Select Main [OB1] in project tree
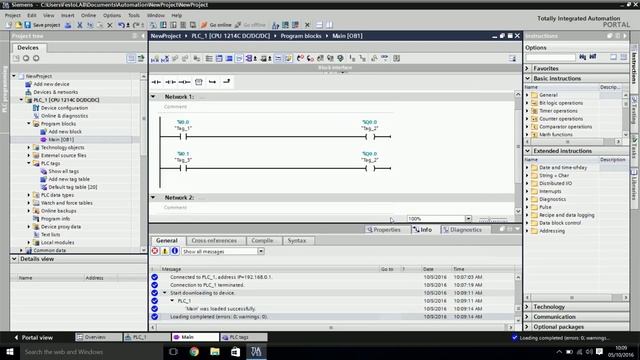This screenshot has height=360, width=640. tap(61, 140)
